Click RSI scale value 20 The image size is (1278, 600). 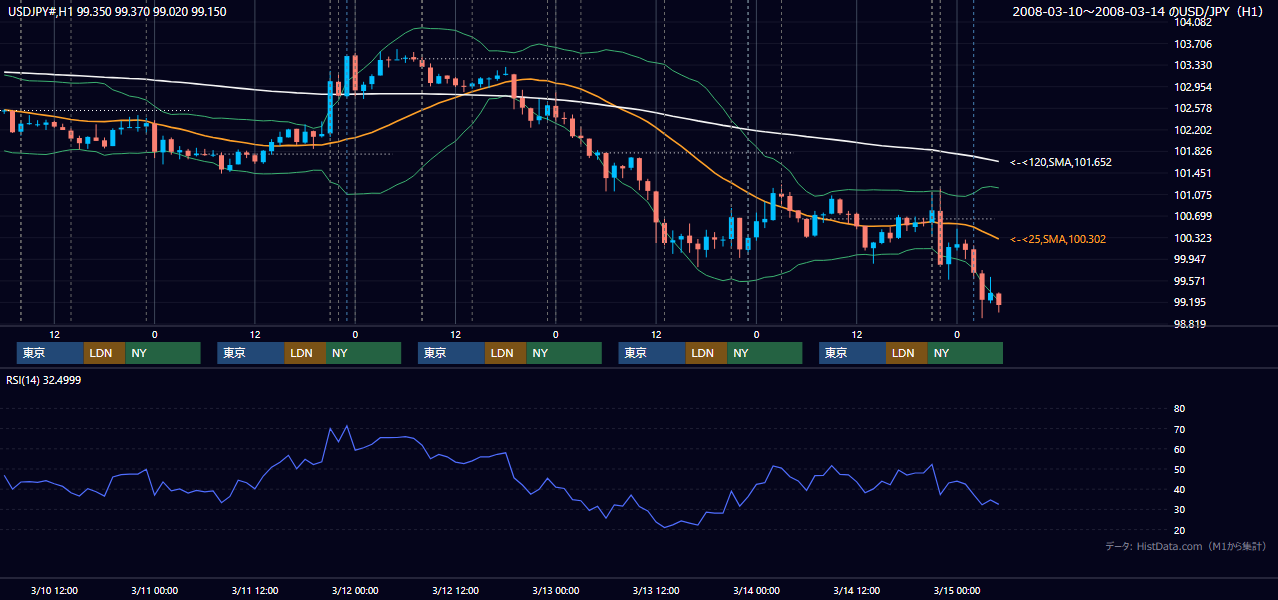pyautogui.click(x=1179, y=530)
